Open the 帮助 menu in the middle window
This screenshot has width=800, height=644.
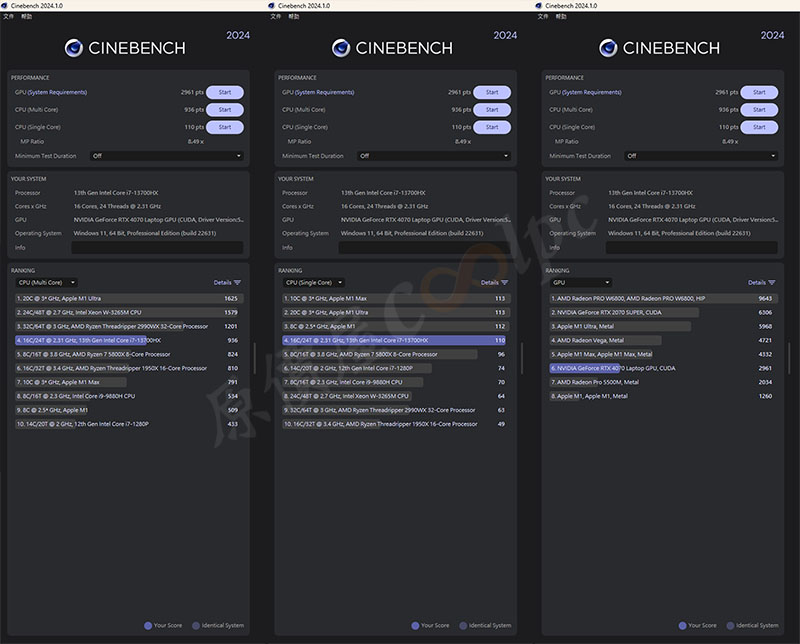coord(294,16)
